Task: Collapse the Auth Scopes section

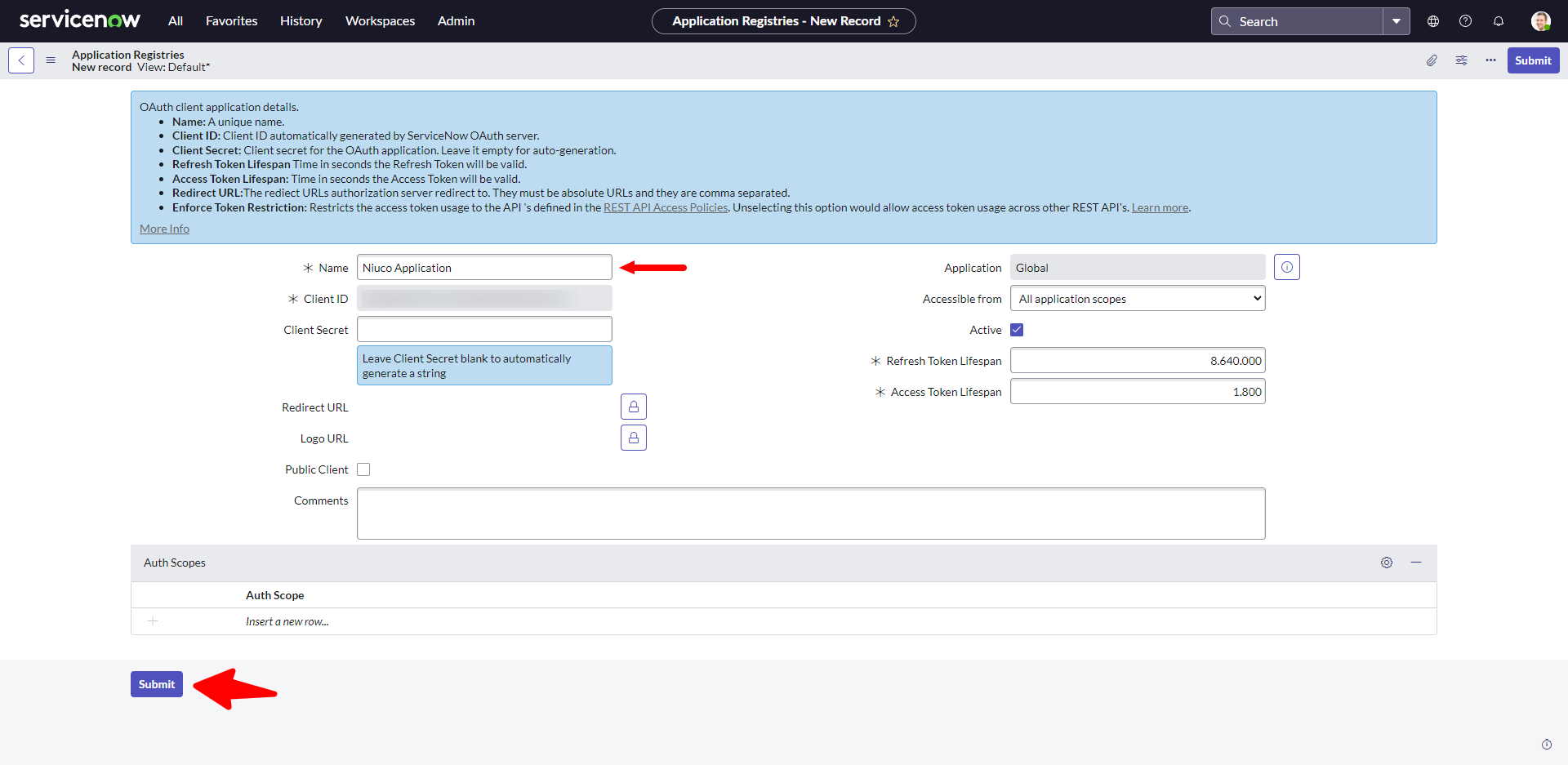Action: click(x=1416, y=563)
